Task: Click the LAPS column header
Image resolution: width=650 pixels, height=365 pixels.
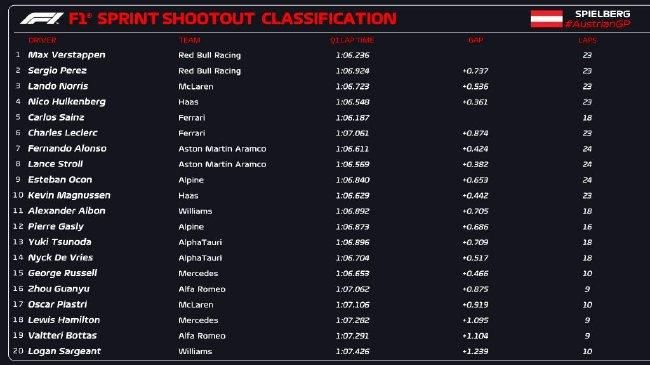Action: point(587,40)
